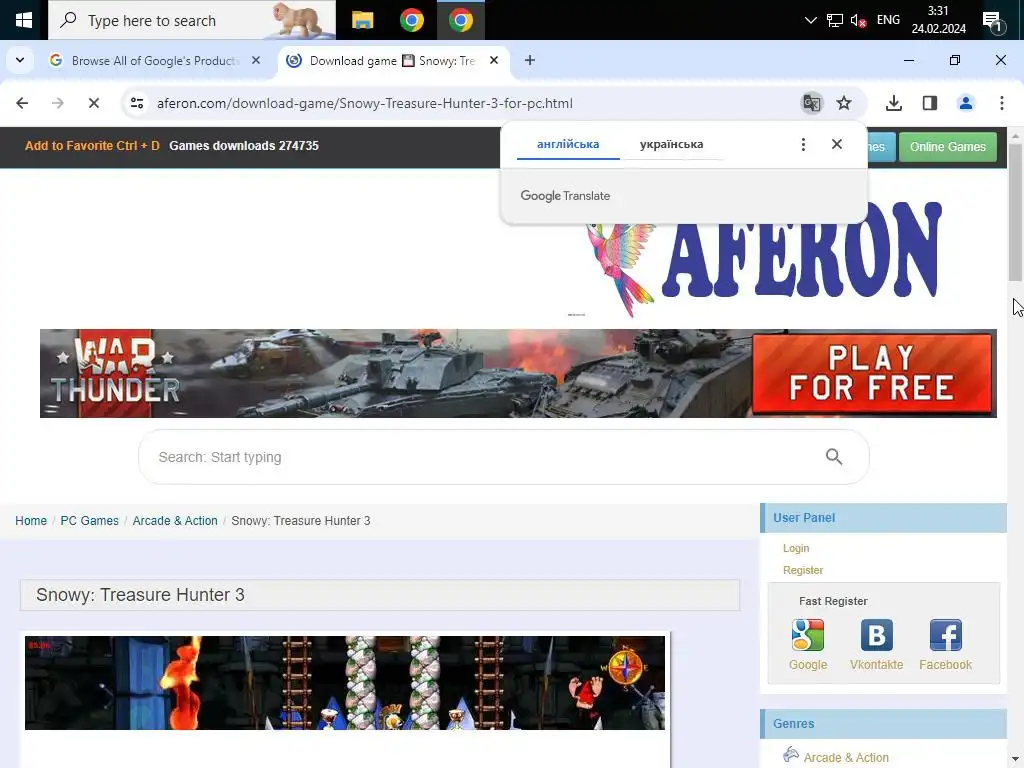1024x768 pixels.
Task: Go forward using the arrow button
Action: coord(57,103)
